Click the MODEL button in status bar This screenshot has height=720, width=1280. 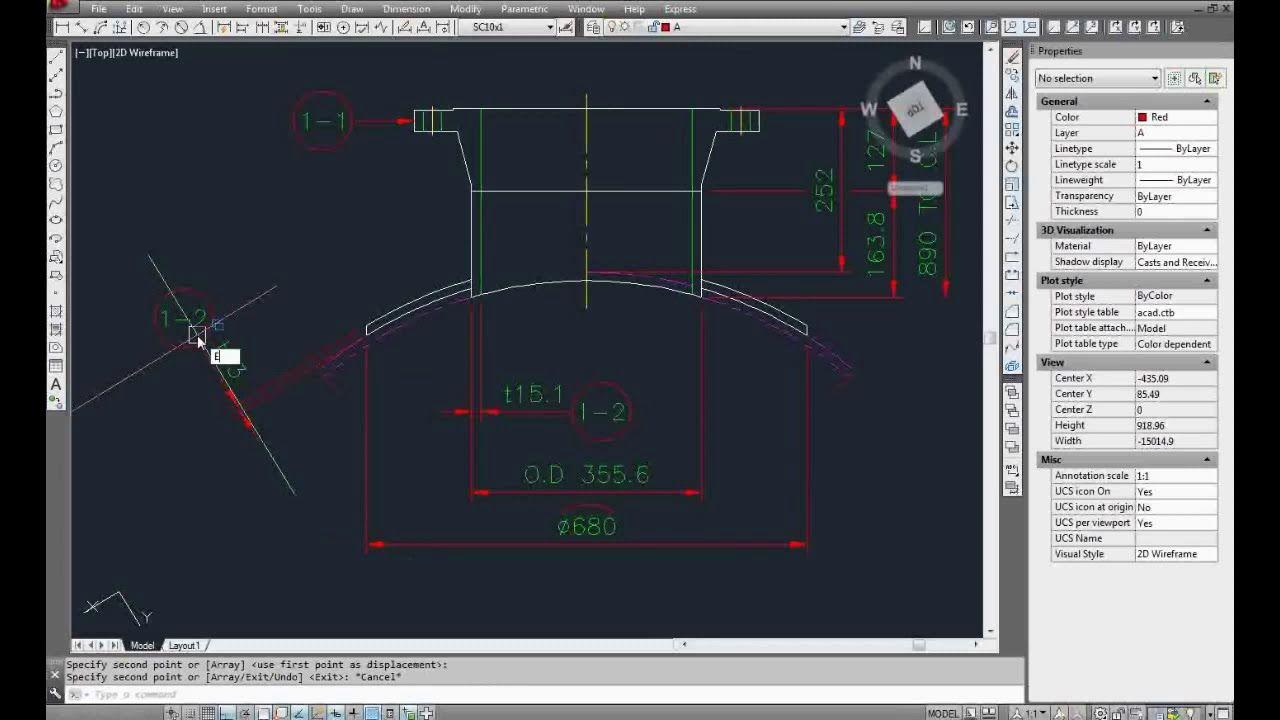943,713
